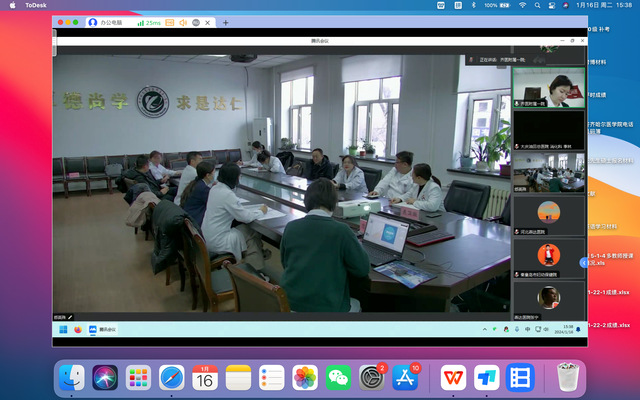Open the Windows Start menu in remote desktop
This screenshot has height=400, width=640.
(x=63, y=329)
